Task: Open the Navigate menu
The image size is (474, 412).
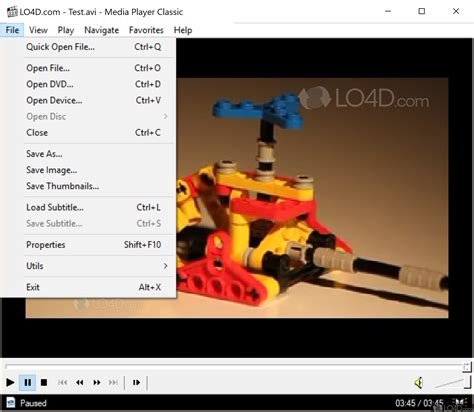Action: 101,30
